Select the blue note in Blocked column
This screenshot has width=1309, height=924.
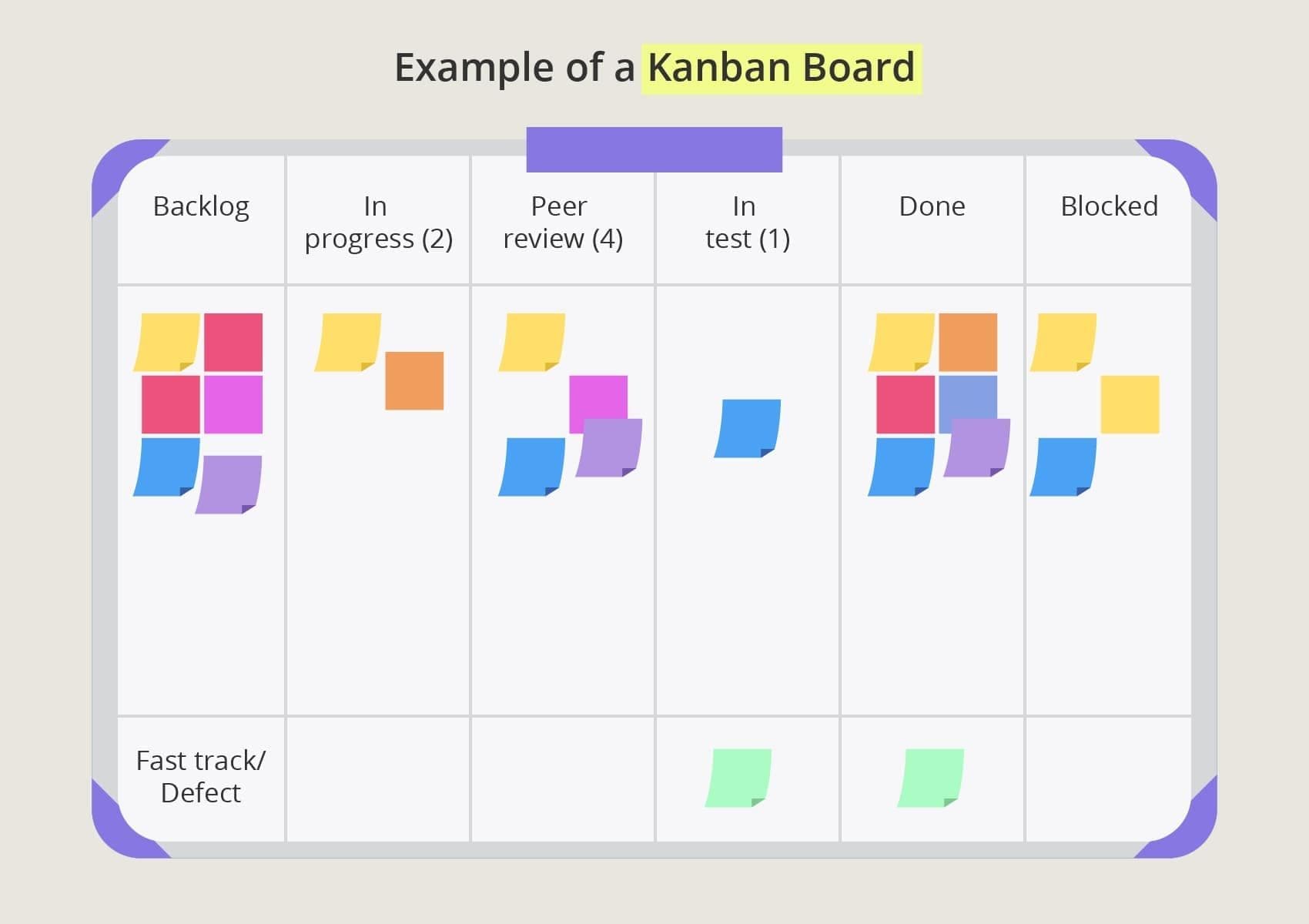click(x=1063, y=467)
